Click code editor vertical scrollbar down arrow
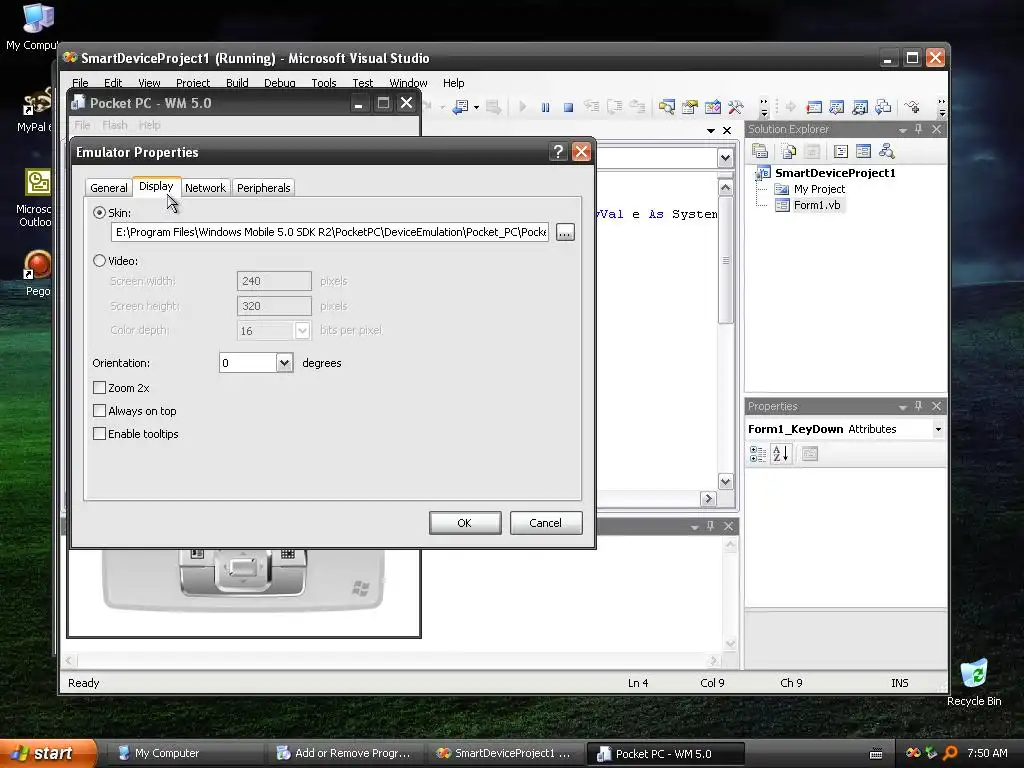Viewport: 1024px width, 768px height. pos(725,482)
